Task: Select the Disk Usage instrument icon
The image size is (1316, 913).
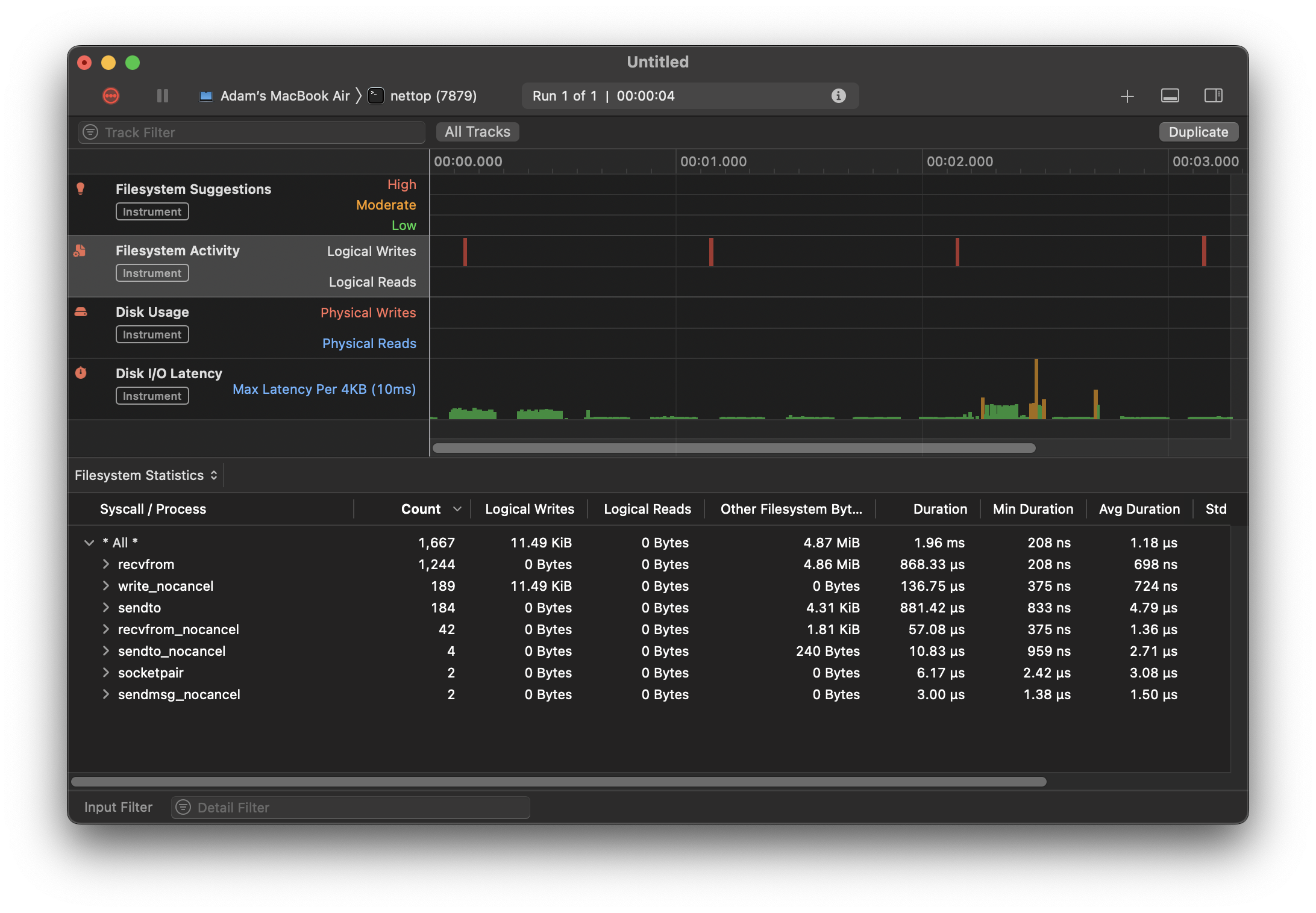Action: 81,312
